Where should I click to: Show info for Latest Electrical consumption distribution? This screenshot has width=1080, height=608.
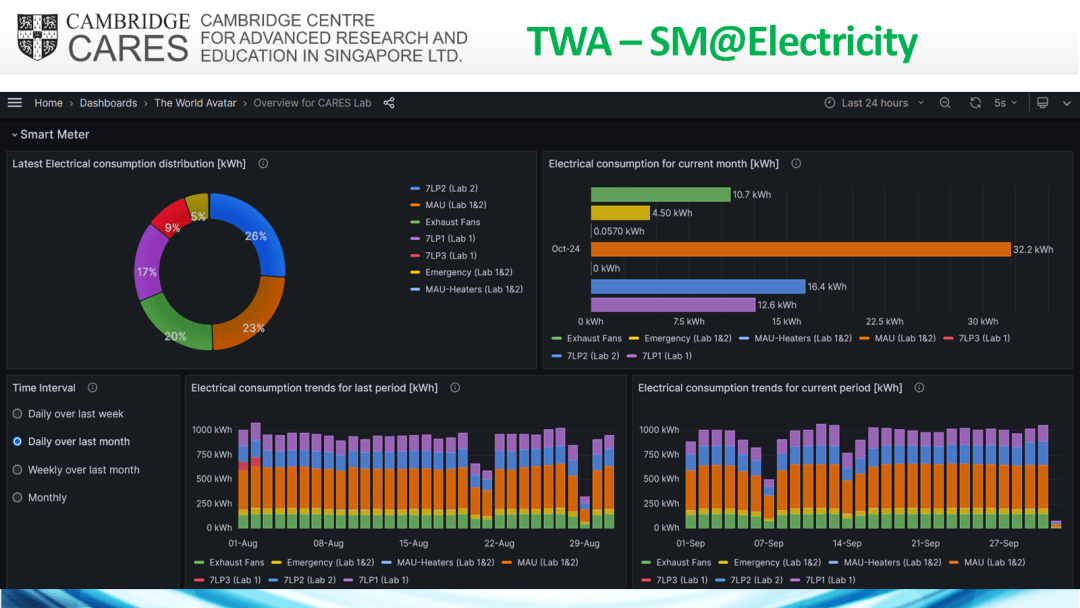[x=263, y=163]
